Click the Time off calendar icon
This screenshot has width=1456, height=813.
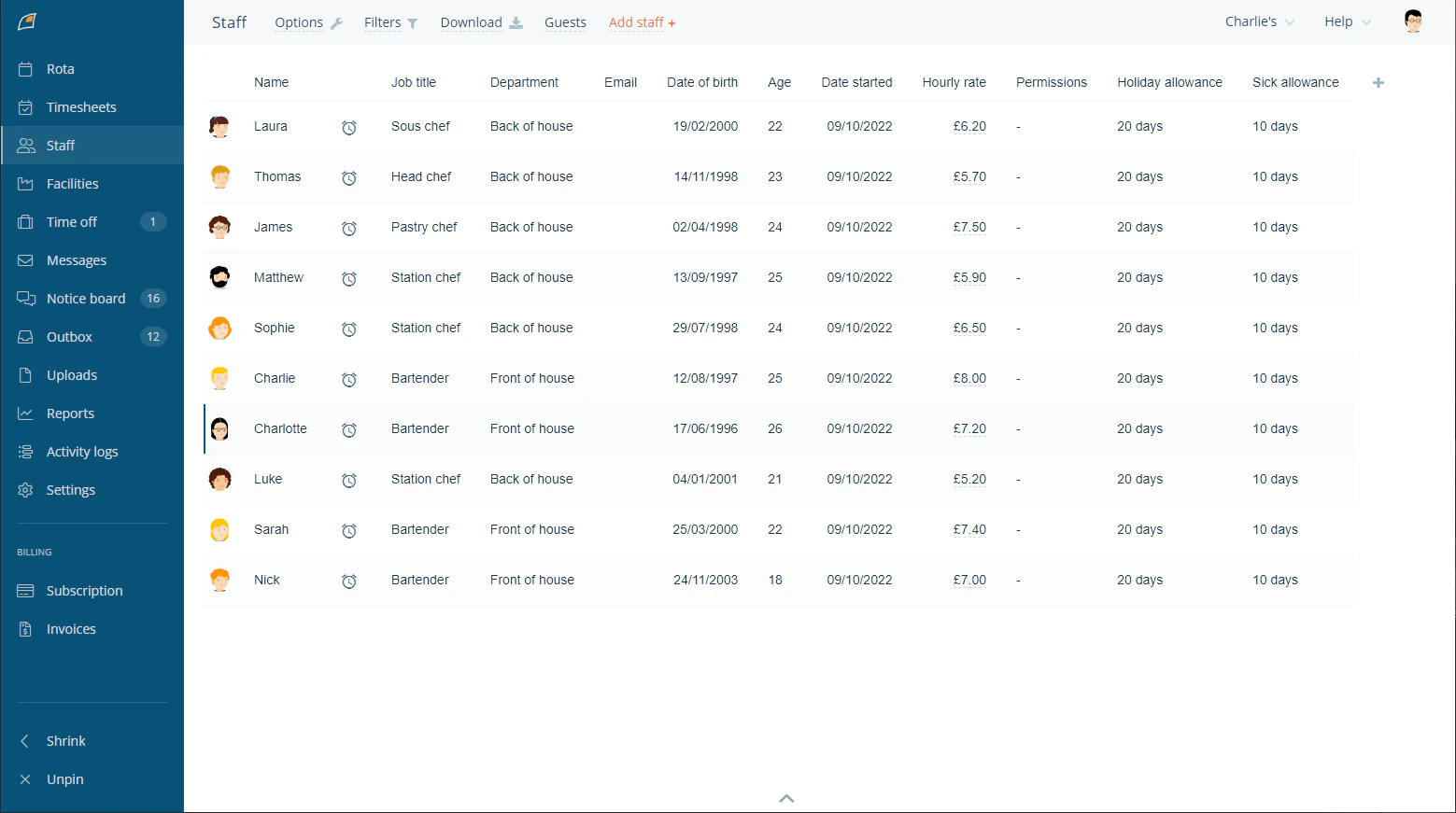click(26, 221)
